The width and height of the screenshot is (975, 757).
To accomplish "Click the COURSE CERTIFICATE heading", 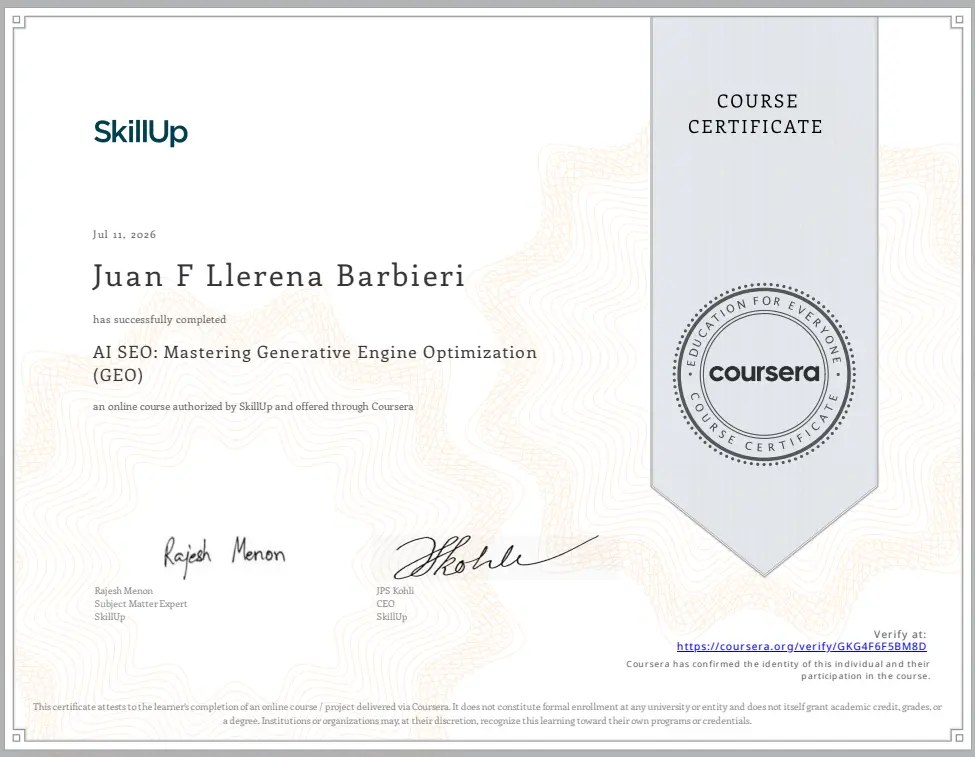I will [756, 114].
